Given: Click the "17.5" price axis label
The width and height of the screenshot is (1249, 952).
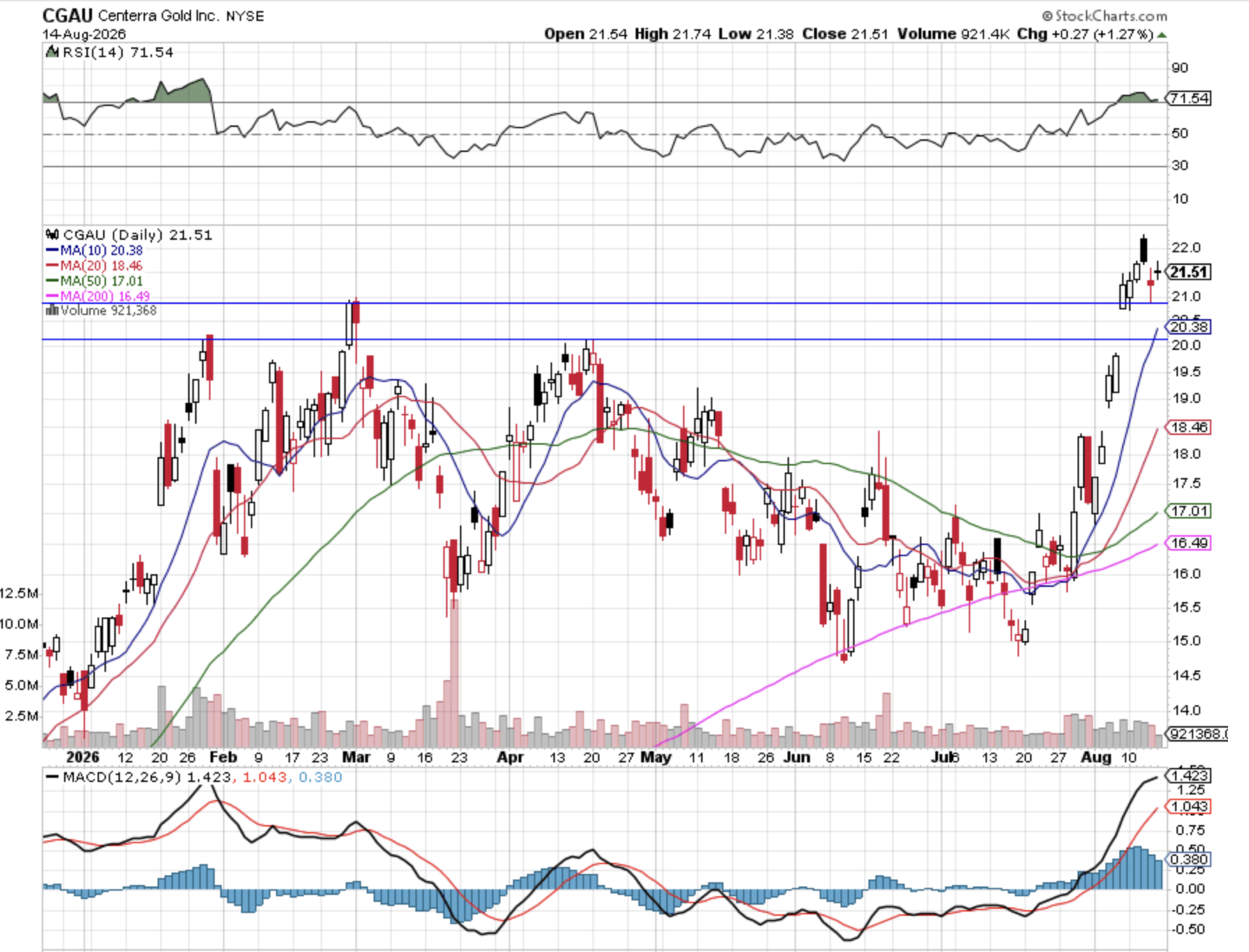Looking at the screenshot, I should pyautogui.click(x=1186, y=483).
